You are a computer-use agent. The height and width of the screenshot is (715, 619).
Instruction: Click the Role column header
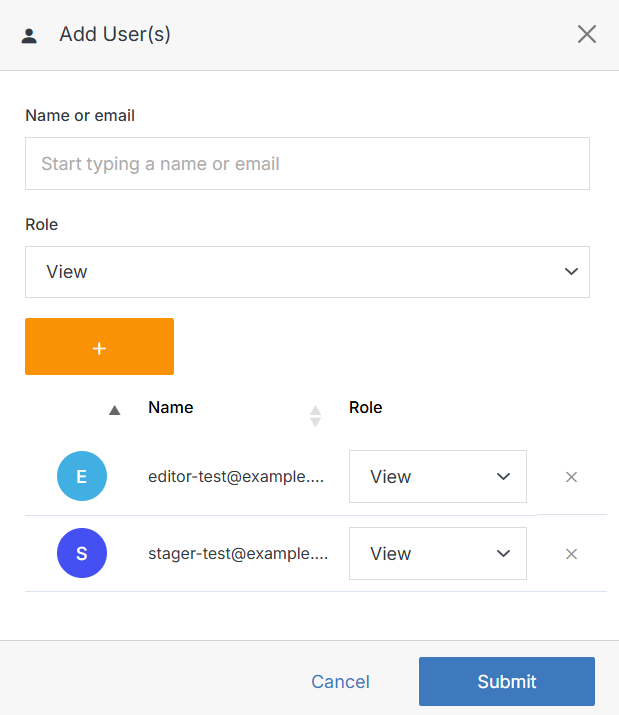[x=365, y=407]
